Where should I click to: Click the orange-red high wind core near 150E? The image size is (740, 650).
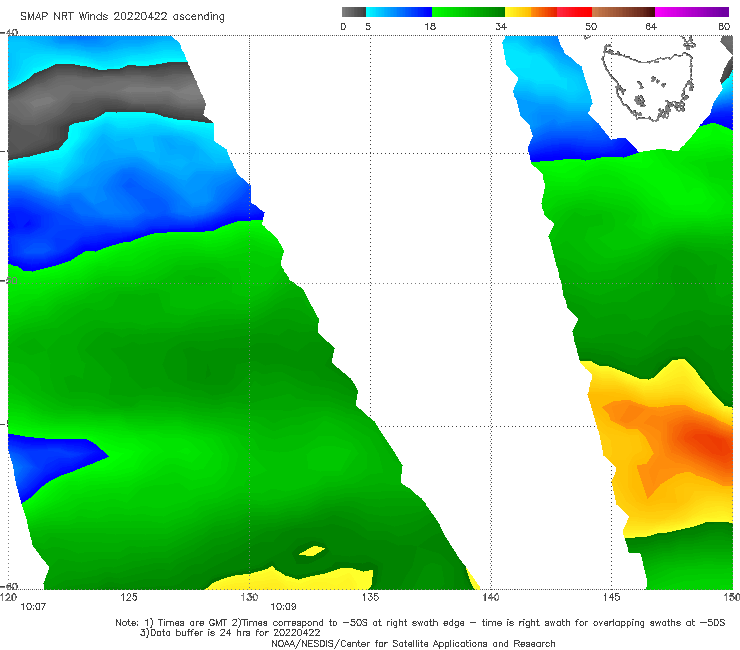tap(708, 441)
